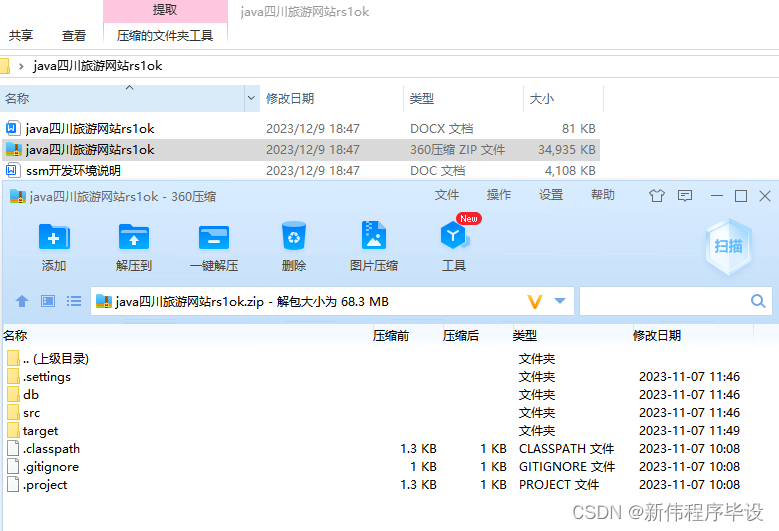Select the .project file icon
Screen dimensions: 779x531
tap(13, 484)
